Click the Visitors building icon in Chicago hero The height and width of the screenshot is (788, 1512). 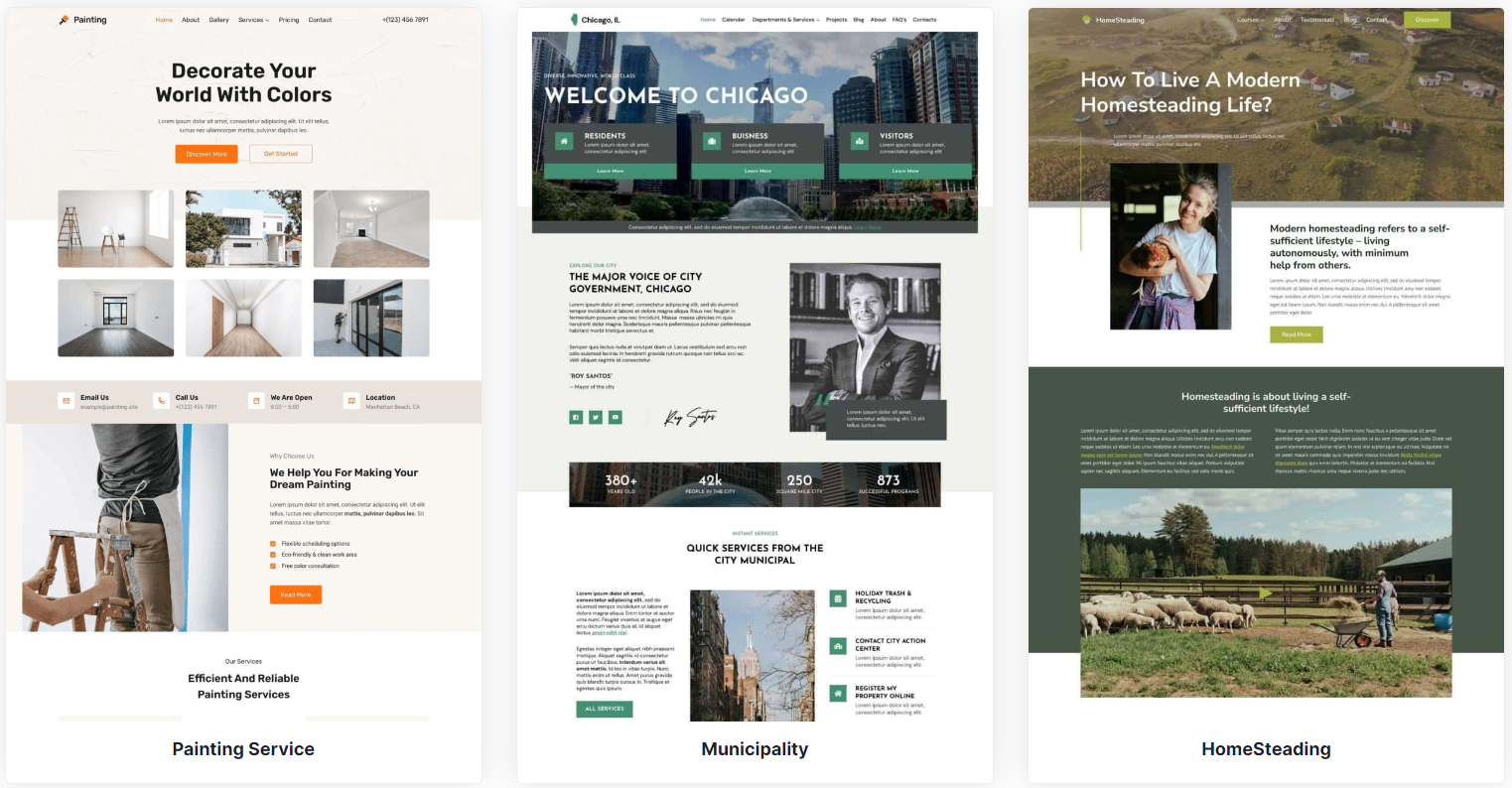[859, 142]
